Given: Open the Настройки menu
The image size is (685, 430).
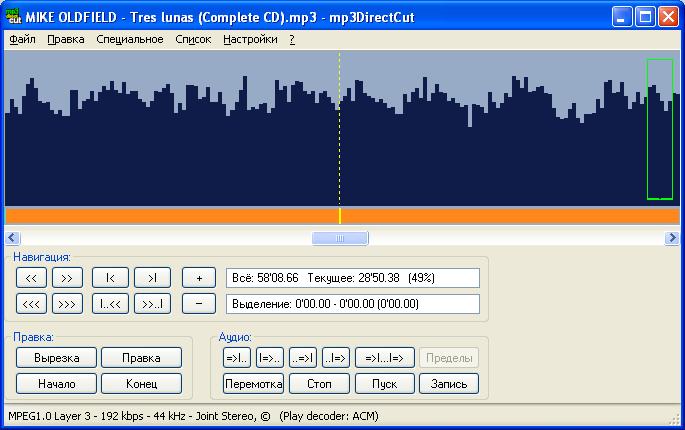Looking at the screenshot, I should pos(250,40).
